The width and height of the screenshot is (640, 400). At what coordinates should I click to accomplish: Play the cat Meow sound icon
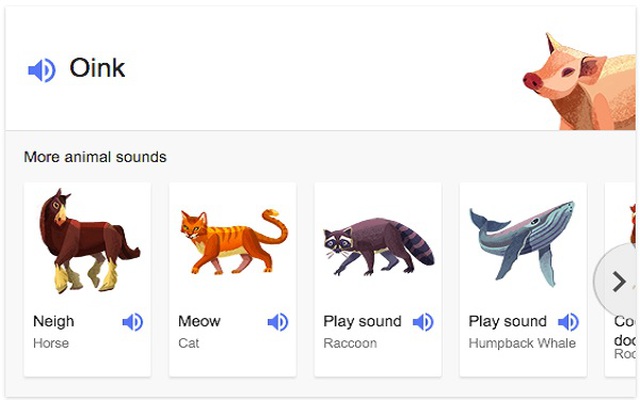click(278, 322)
